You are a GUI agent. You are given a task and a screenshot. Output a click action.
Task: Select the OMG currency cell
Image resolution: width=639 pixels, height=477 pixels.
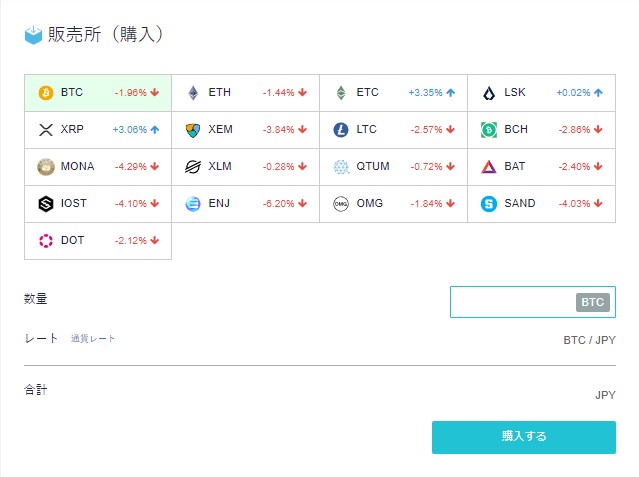pos(394,204)
